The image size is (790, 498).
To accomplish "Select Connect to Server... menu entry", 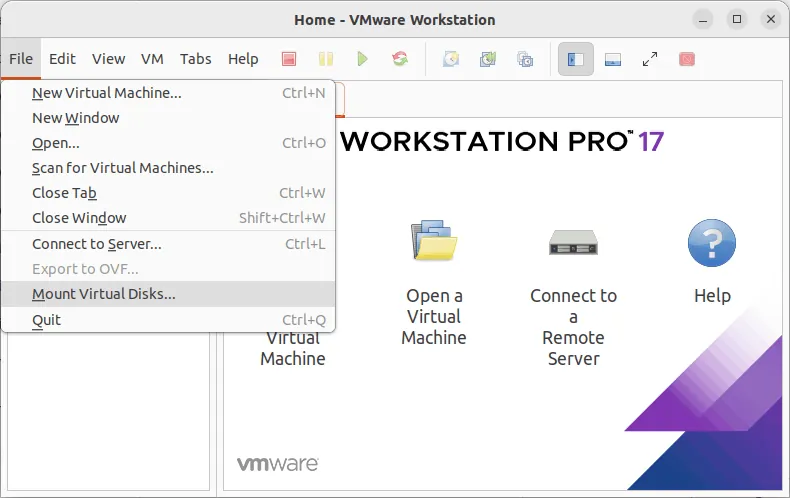I will pyautogui.click(x=168, y=244).
